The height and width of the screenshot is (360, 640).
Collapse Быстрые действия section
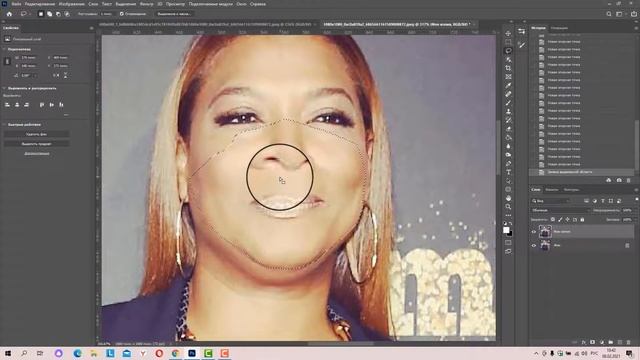coord(4,124)
